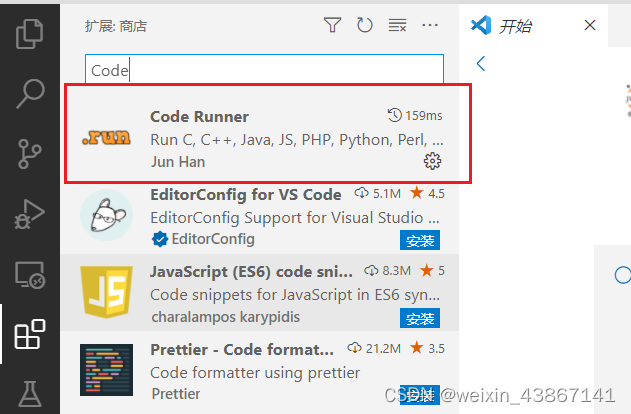
Task: Click EditorConfig Support for Visual Studio description
Action: (x=295, y=218)
